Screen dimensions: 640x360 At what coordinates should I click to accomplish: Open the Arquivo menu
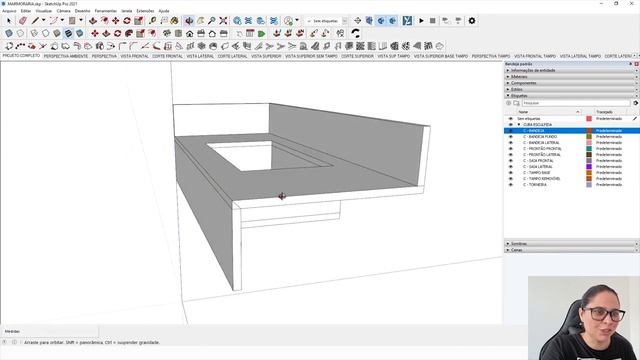click(x=9, y=11)
